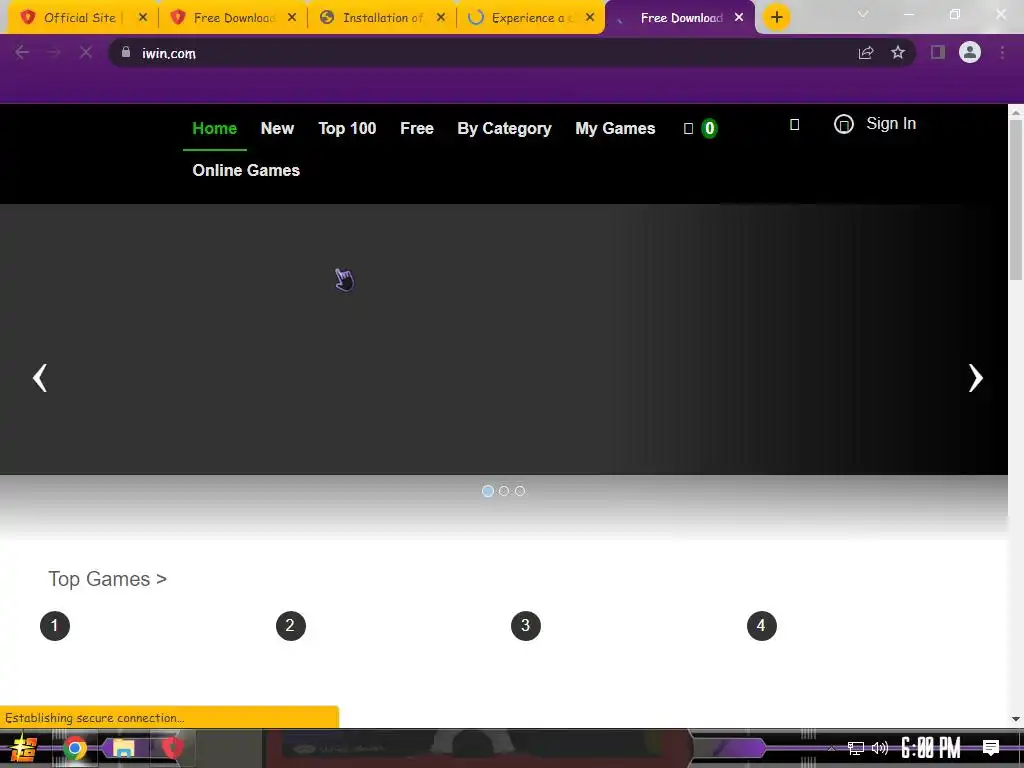This screenshot has height=768, width=1024.
Task: Select the first carousel indicator dot
Action: click(x=487, y=491)
